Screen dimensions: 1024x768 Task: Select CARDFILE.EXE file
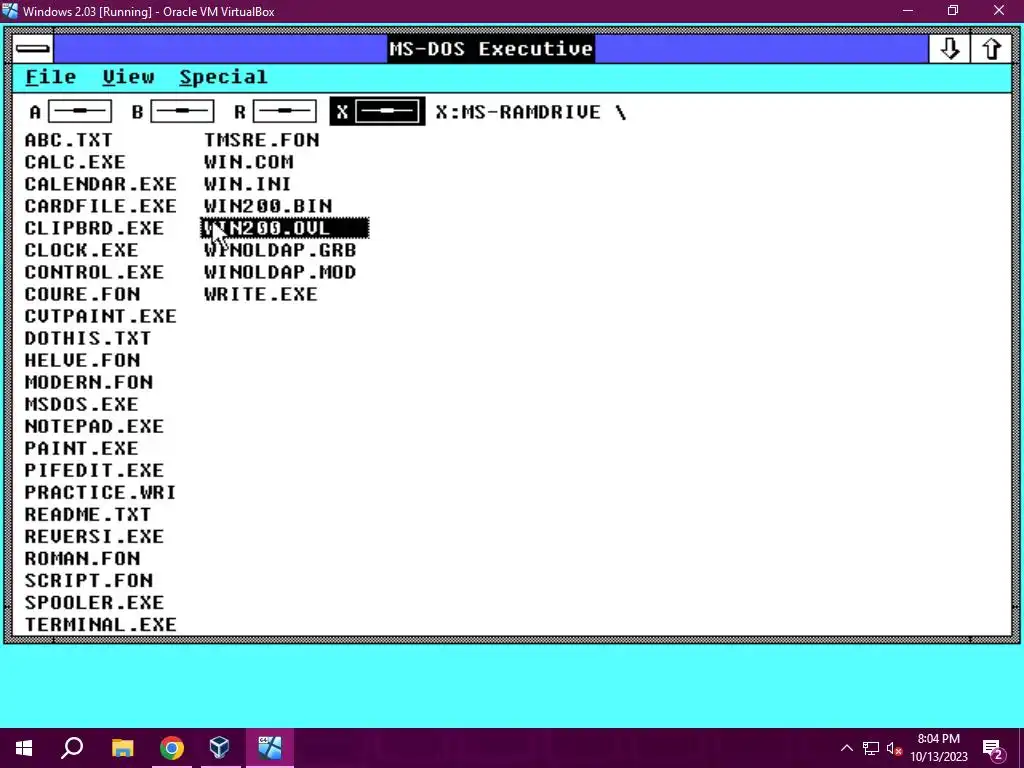pos(101,206)
